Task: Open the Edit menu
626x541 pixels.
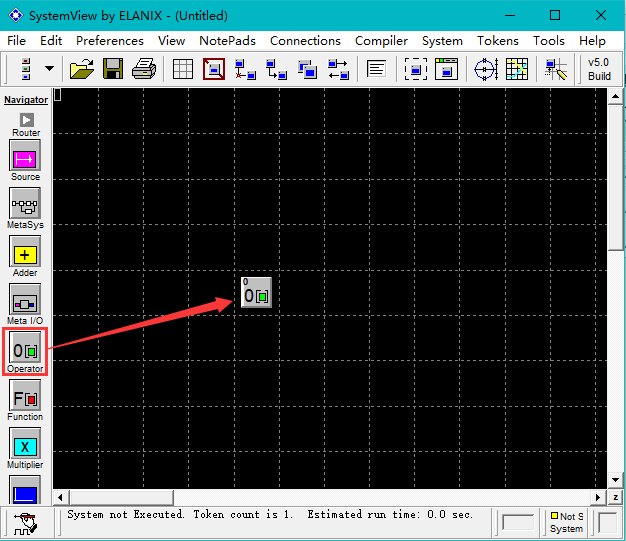Action: click(51, 41)
